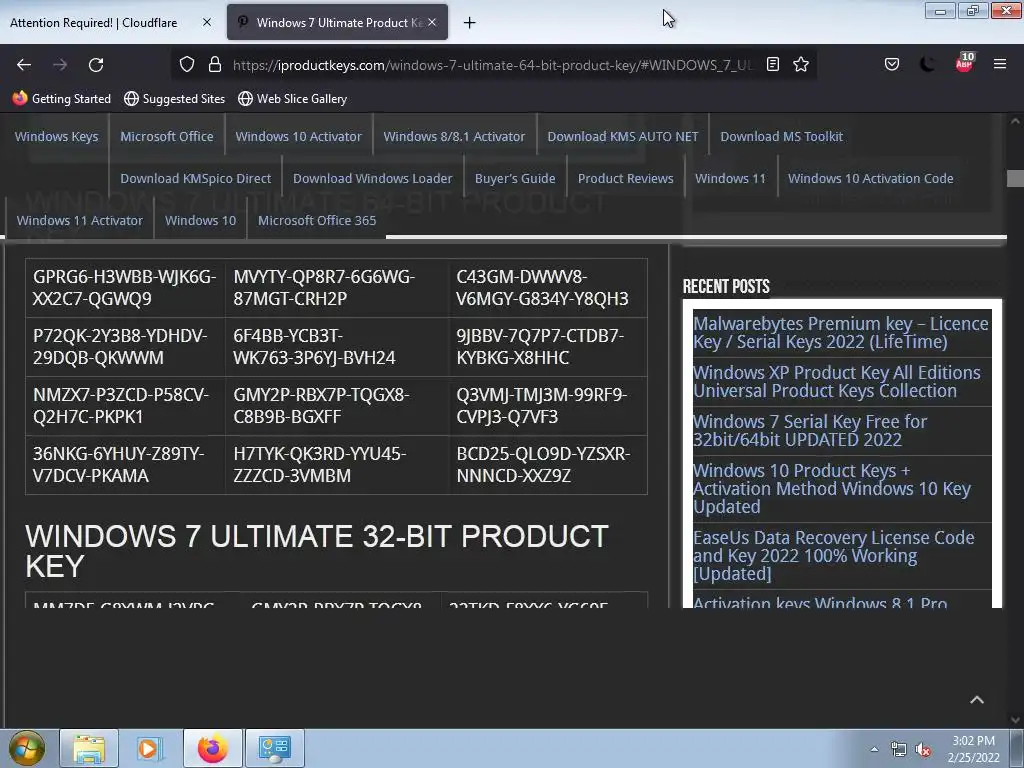Open the Windows XP Product Key post
The image size is (1024, 768).
tap(837, 381)
